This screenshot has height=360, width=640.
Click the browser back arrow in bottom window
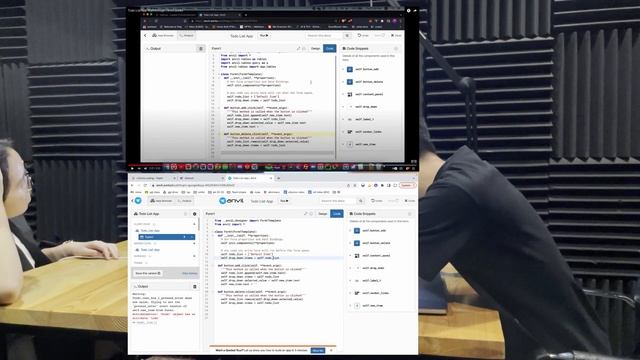132,185
